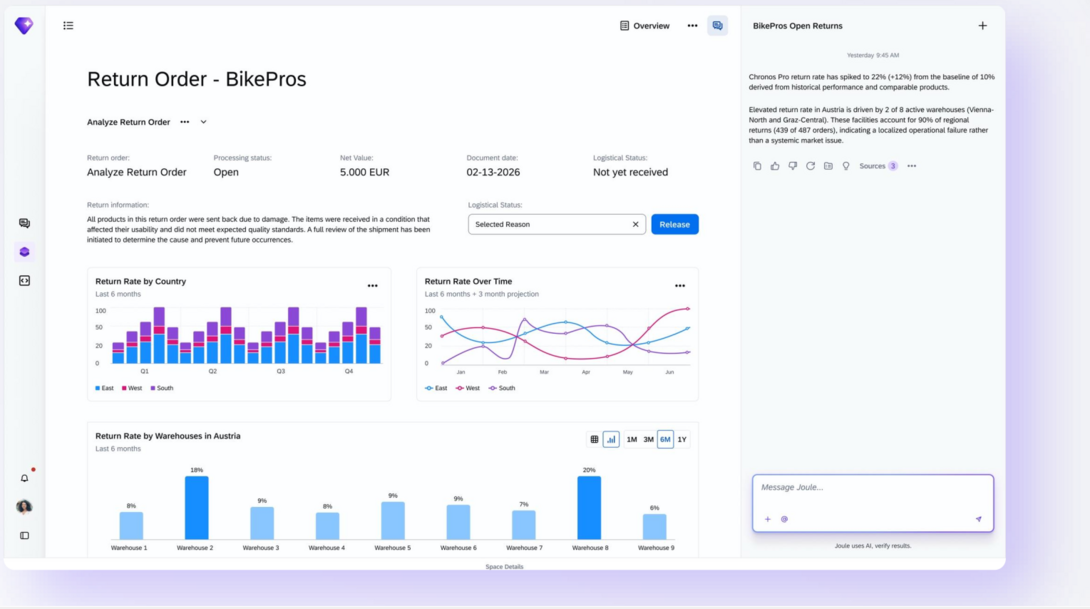Click the purple gem app logo

(24, 26)
